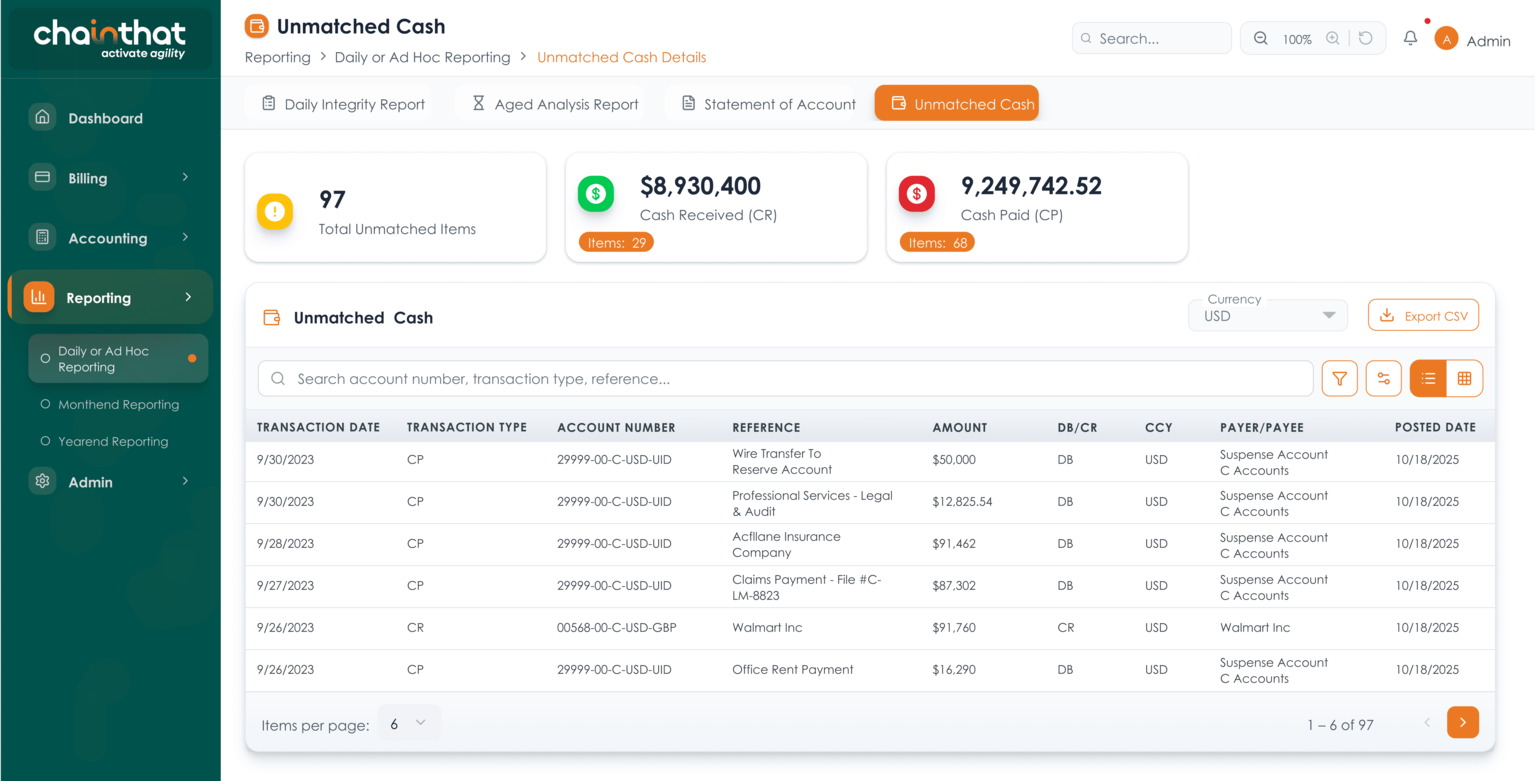Click the filter funnel icon

click(x=1339, y=379)
